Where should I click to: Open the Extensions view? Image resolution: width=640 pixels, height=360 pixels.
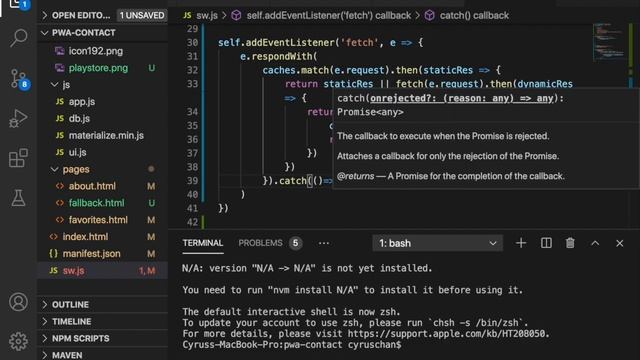coord(18,158)
